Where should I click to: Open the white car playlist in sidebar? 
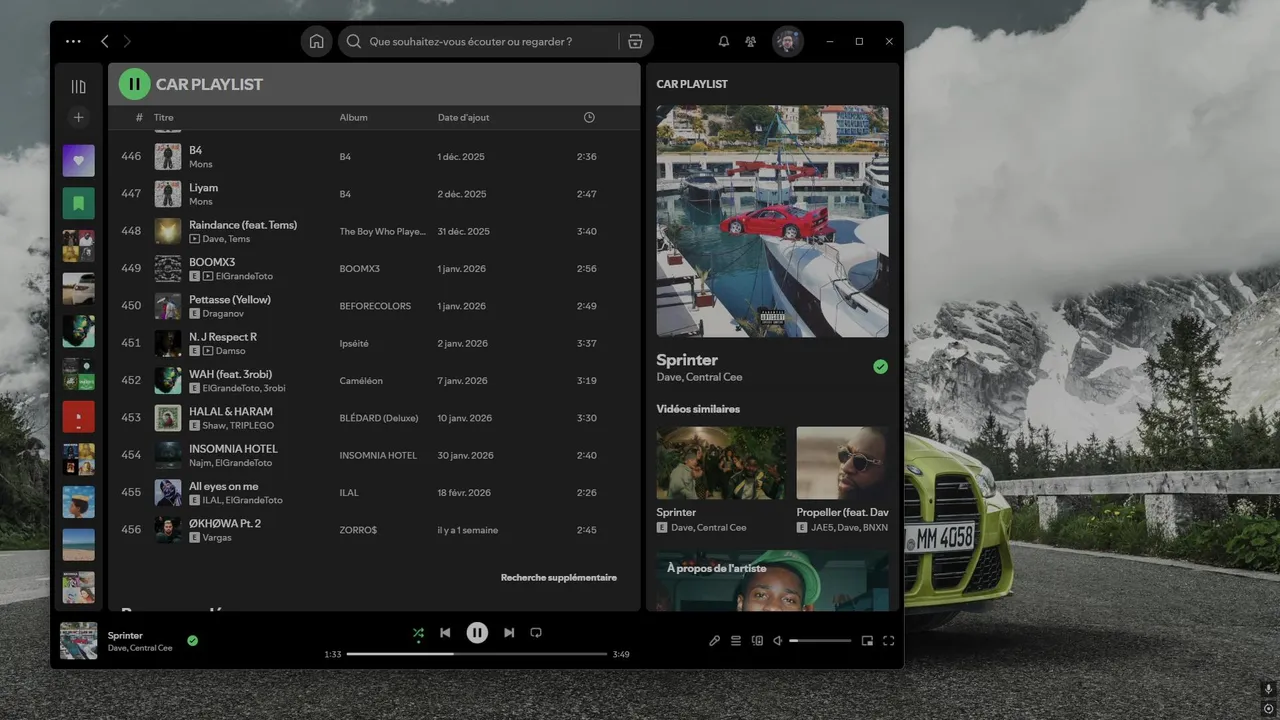(79, 288)
